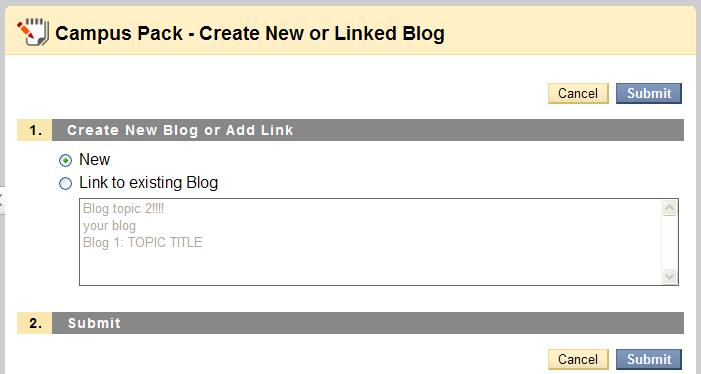The width and height of the screenshot is (701, 374).
Task: Click the blog list scrollbar track
Action: 669,242
